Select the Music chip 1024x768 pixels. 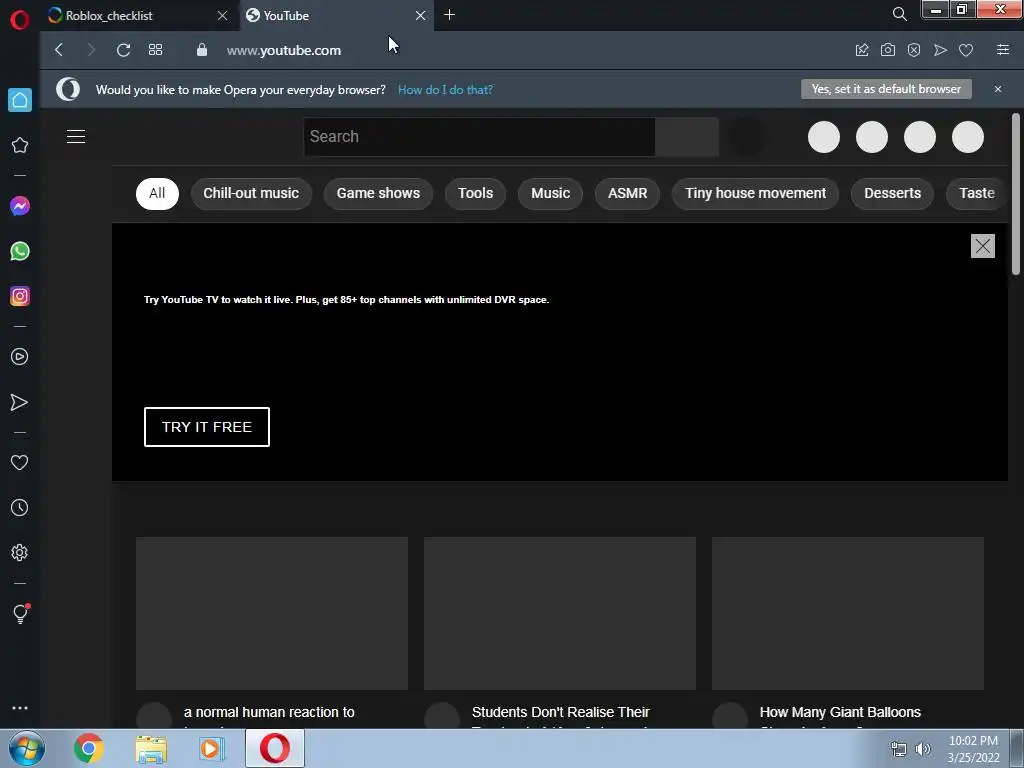[551, 193]
